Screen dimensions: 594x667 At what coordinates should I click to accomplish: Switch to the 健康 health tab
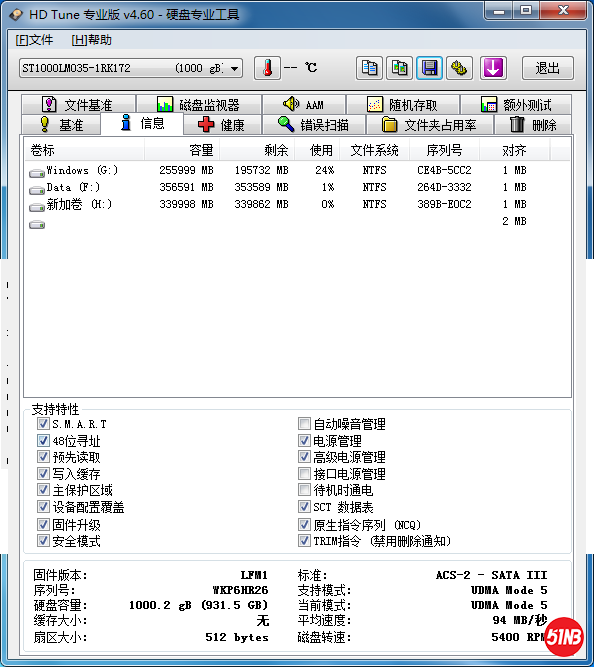[222, 125]
